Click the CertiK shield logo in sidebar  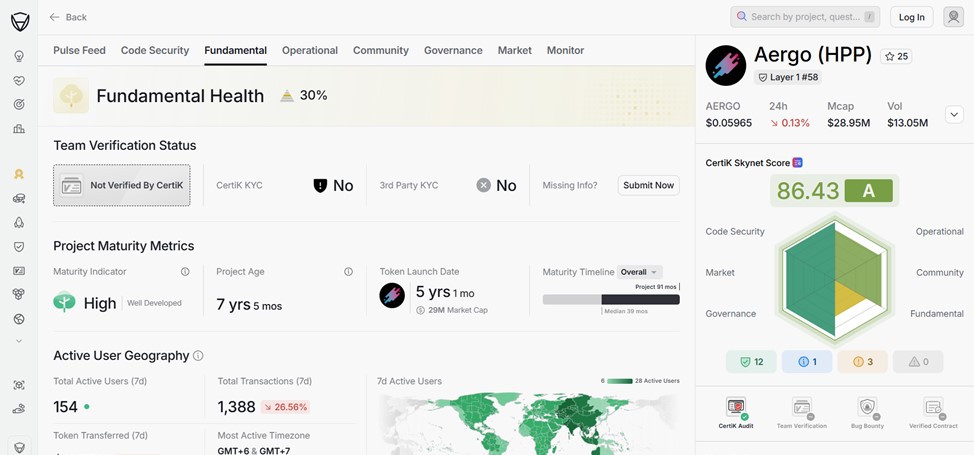[19, 20]
